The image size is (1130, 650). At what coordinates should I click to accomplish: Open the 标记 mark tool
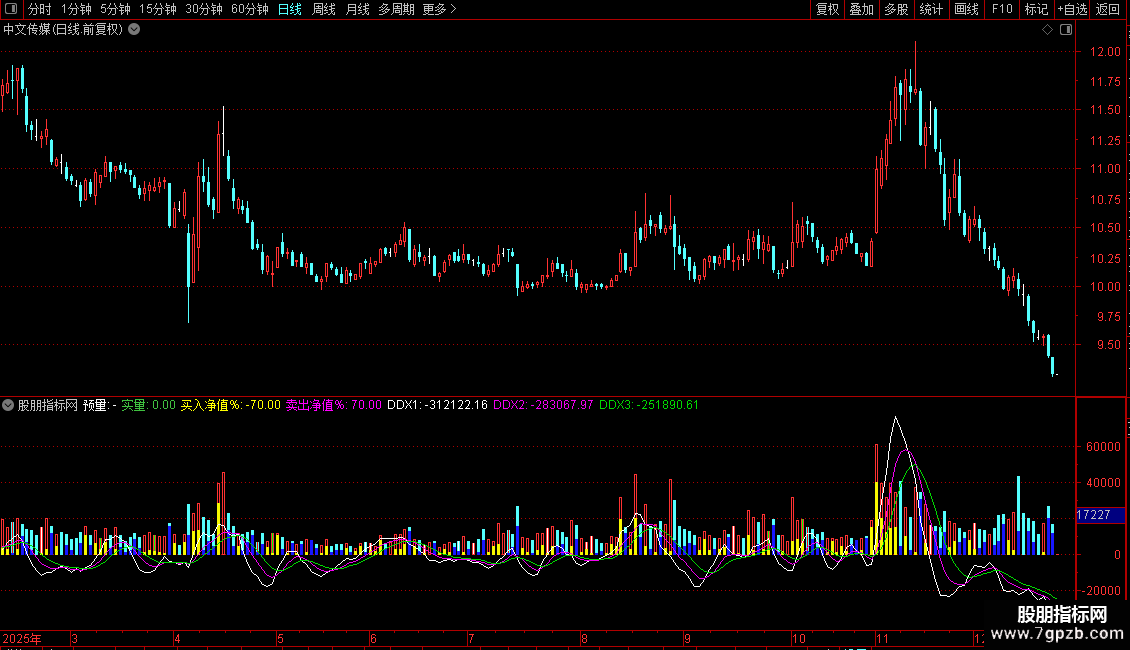click(x=1036, y=9)
